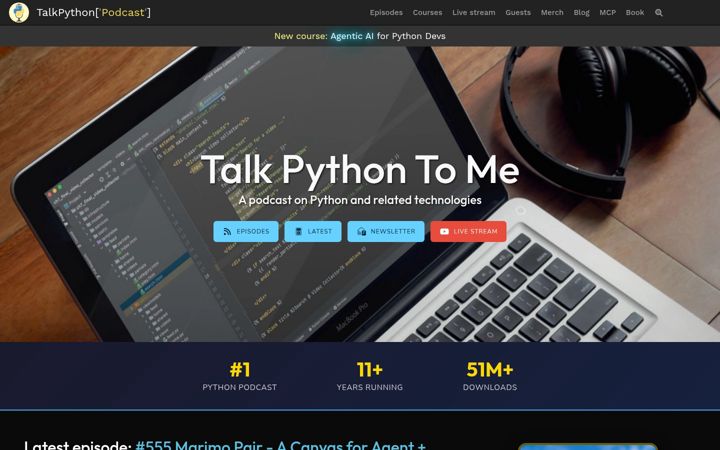Click the blue EPISODES button
Screen dimensions: 720x450
(x=246, y=231)
